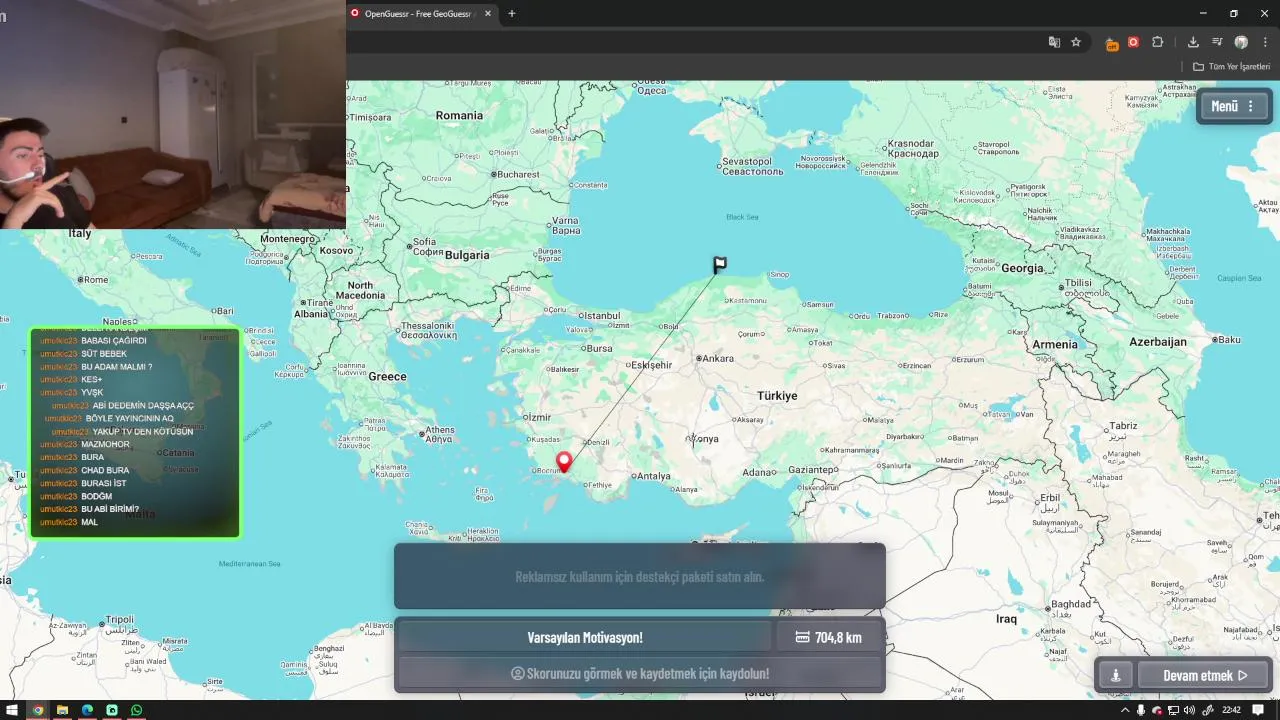Open the Extensions puzzle piece menu

coord(1158,42)
